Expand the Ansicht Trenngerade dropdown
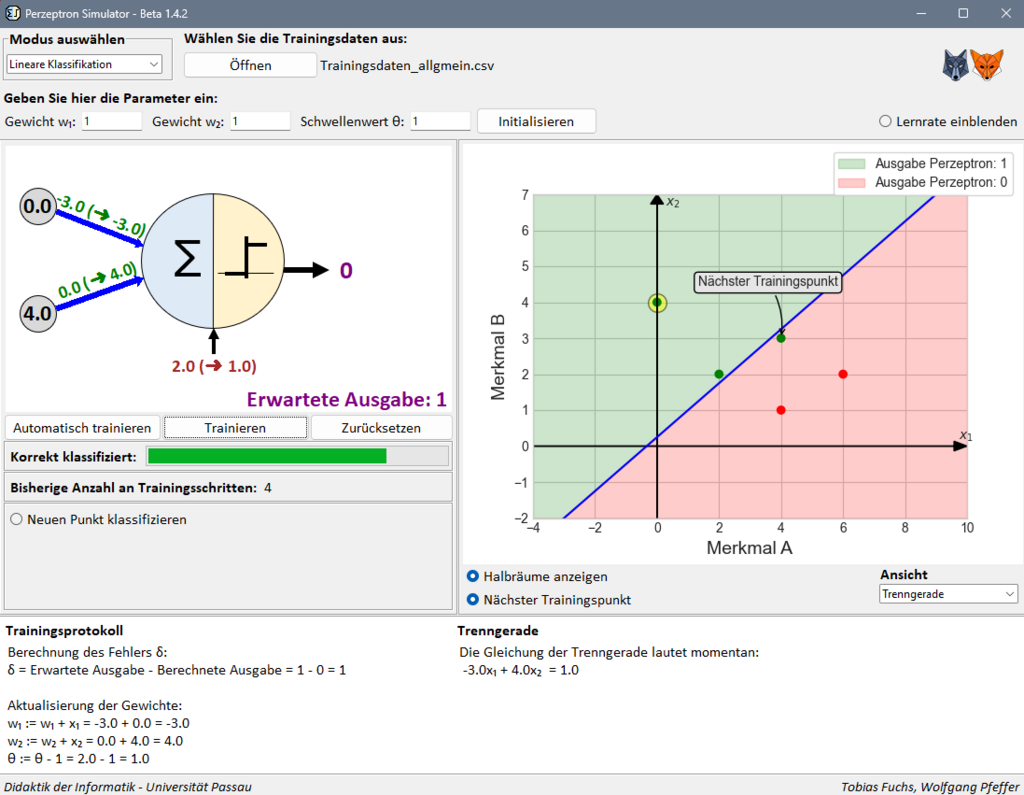Screen dimensions: 1024x795 pos(948,594)
